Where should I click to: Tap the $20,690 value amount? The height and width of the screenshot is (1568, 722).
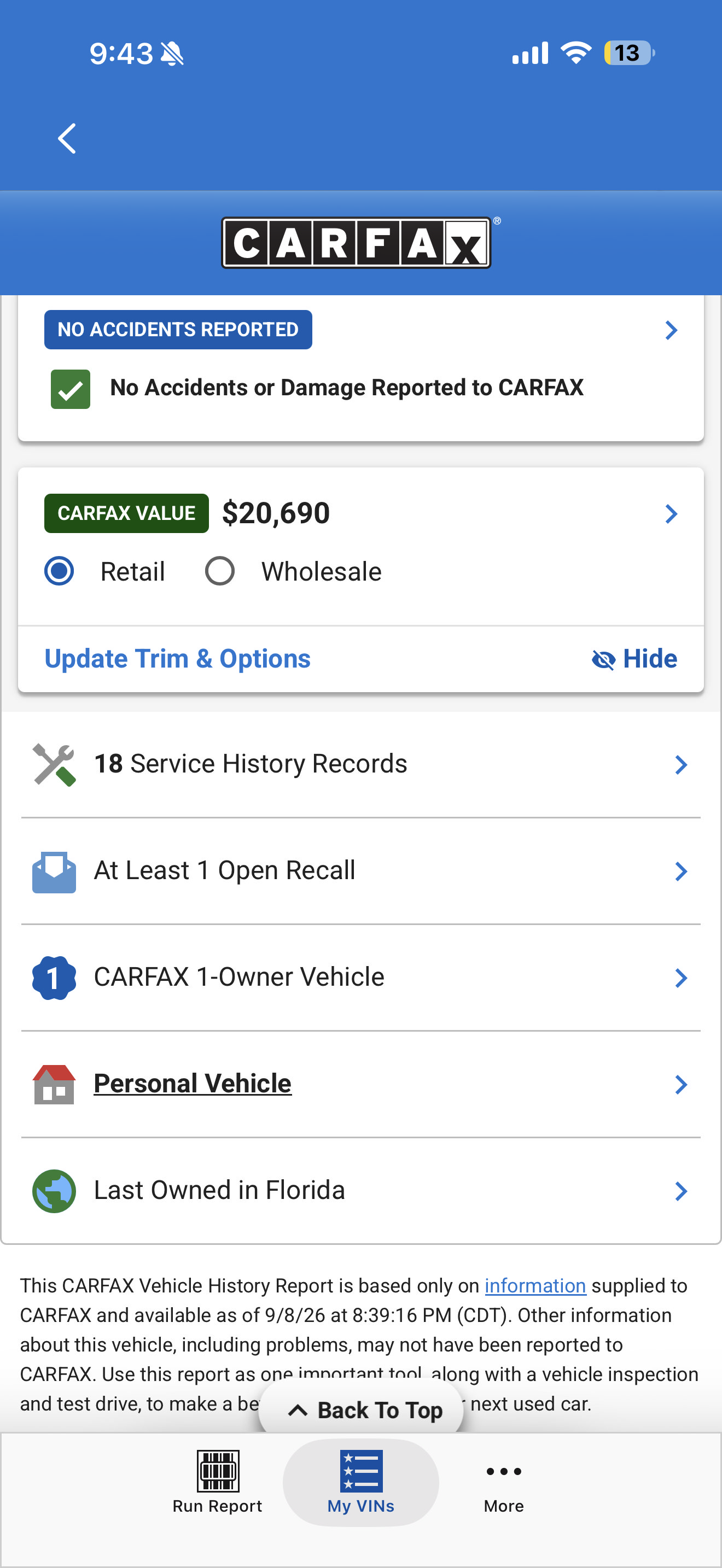click(x=276, y=512)
